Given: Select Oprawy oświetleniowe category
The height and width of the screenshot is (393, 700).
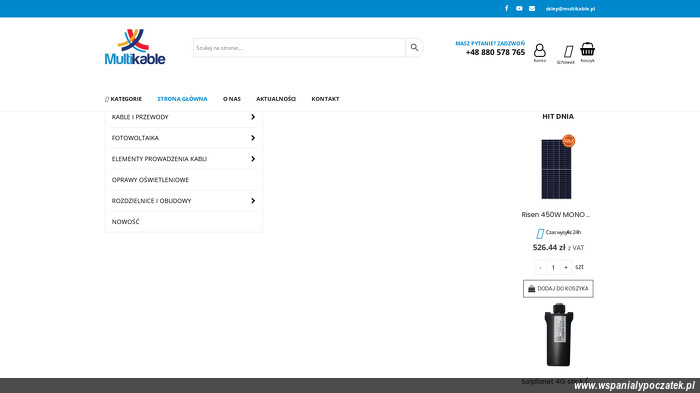Looking at the screenshot, I should click(150, 180).
